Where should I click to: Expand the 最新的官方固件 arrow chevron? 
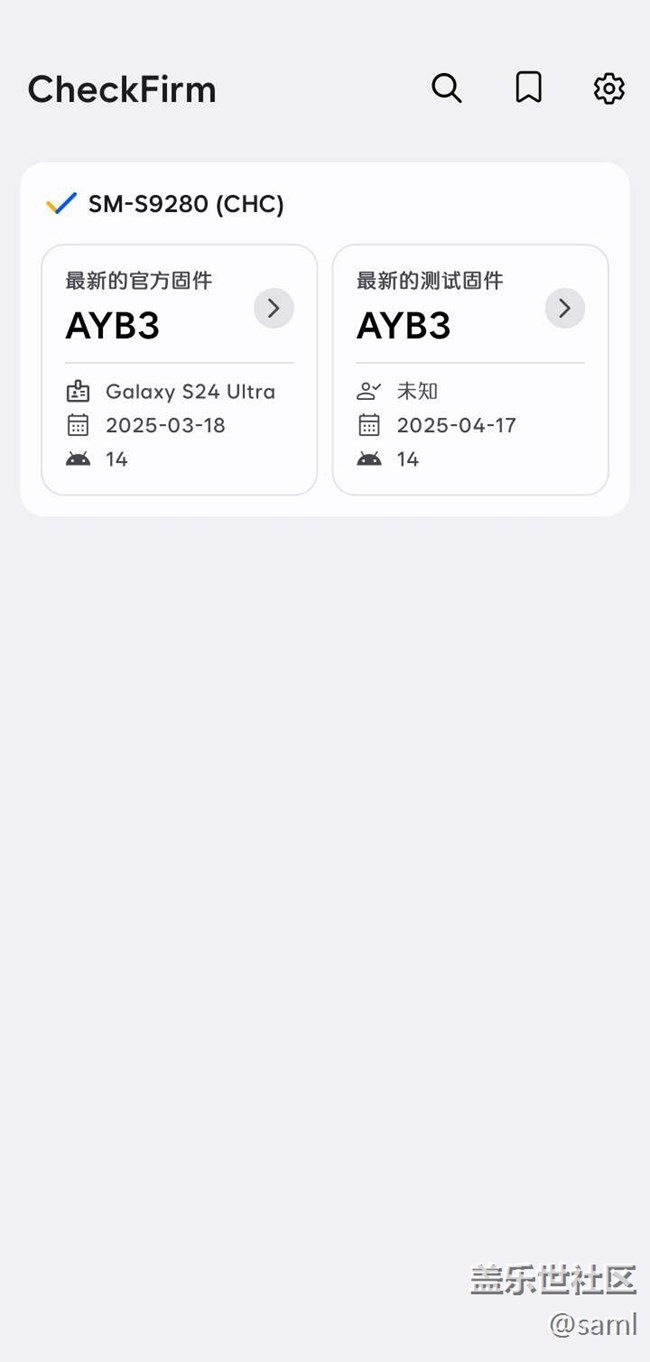[273, 308]
